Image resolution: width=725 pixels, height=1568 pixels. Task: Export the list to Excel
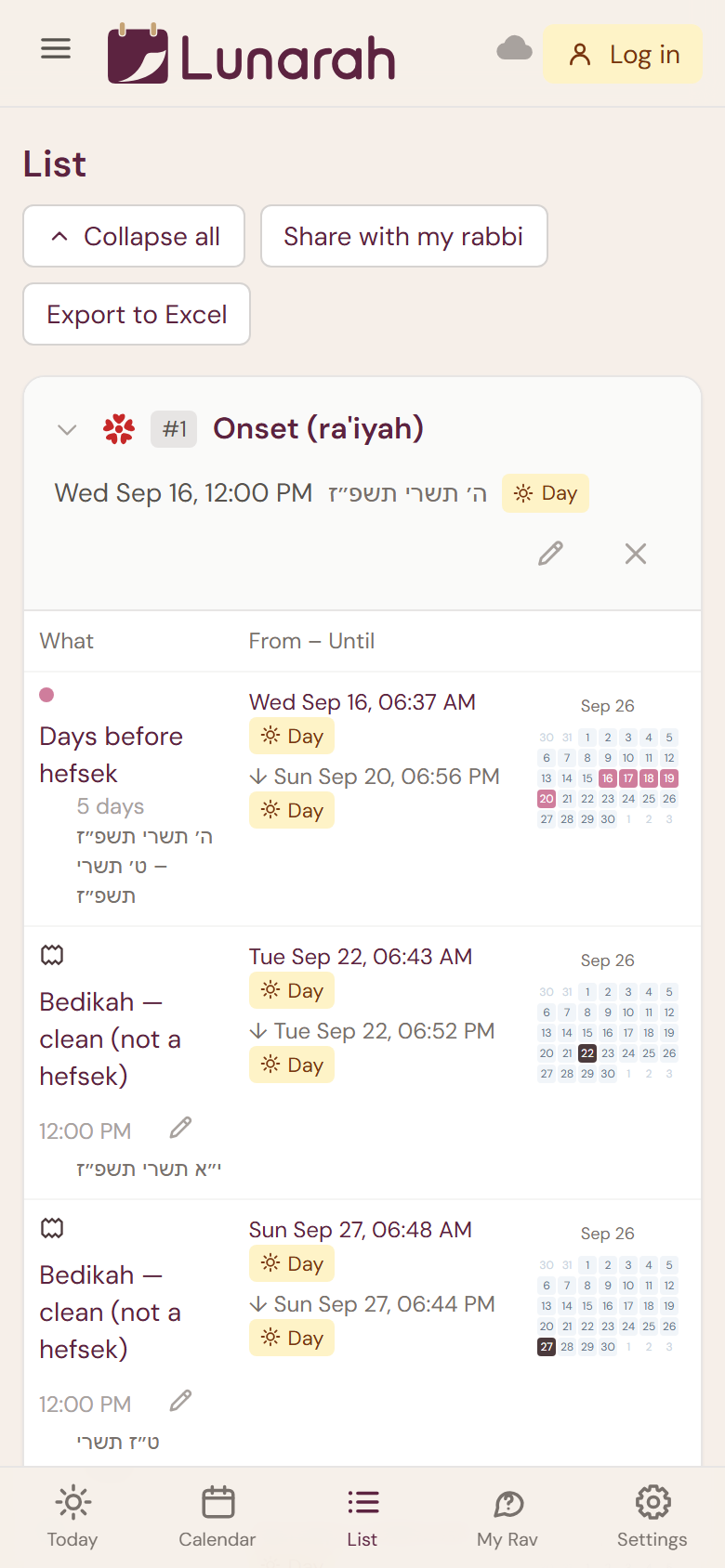[x=137, y=314]
